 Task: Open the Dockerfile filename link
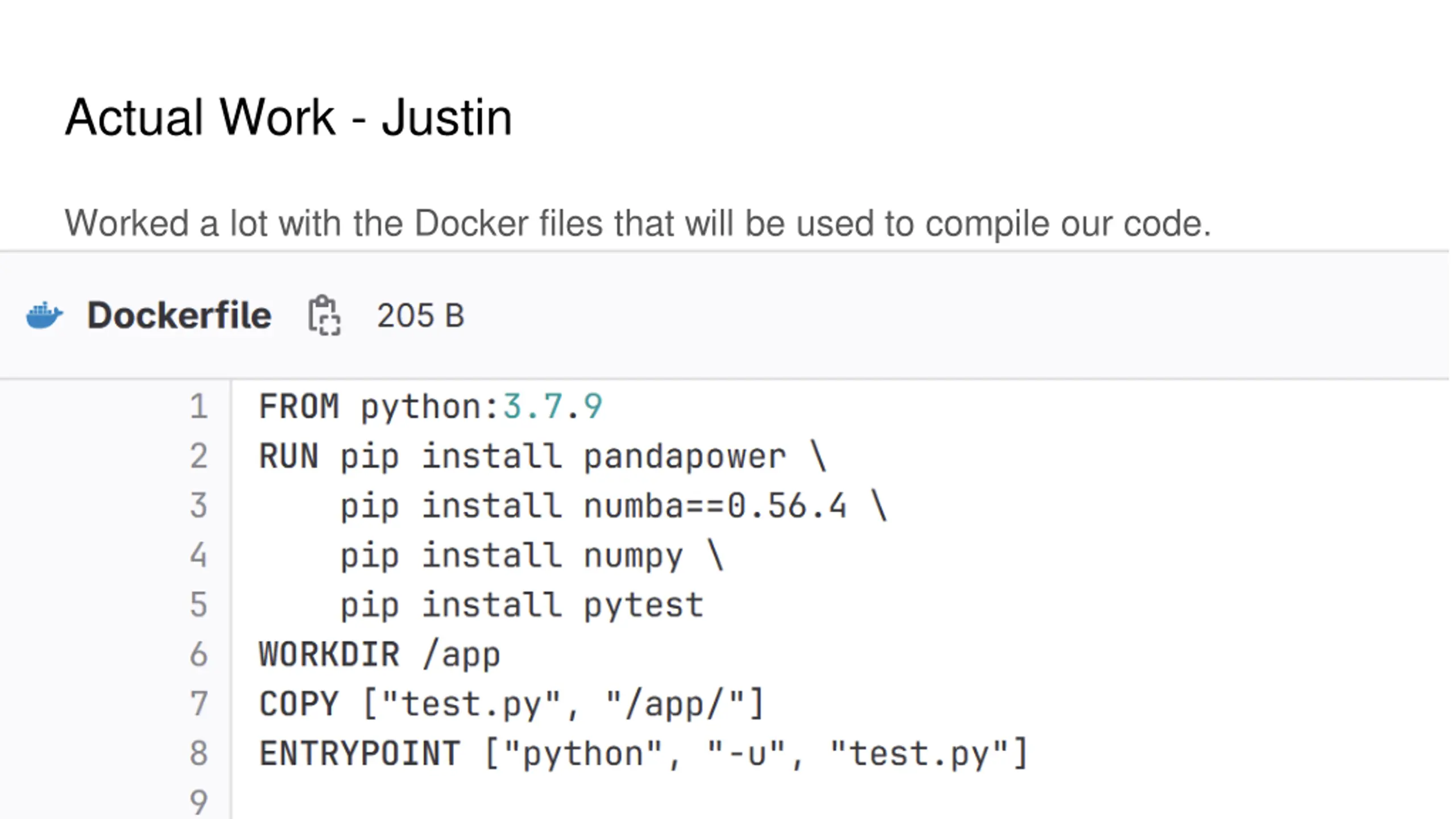[179, 316]
